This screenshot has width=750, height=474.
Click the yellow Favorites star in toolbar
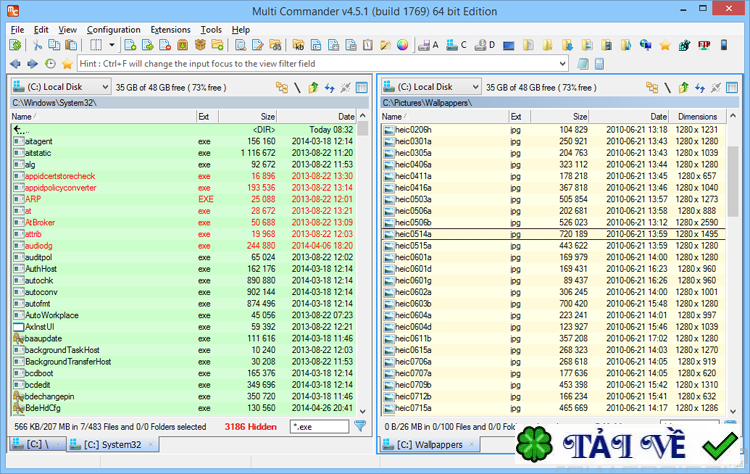coord(665,46)
